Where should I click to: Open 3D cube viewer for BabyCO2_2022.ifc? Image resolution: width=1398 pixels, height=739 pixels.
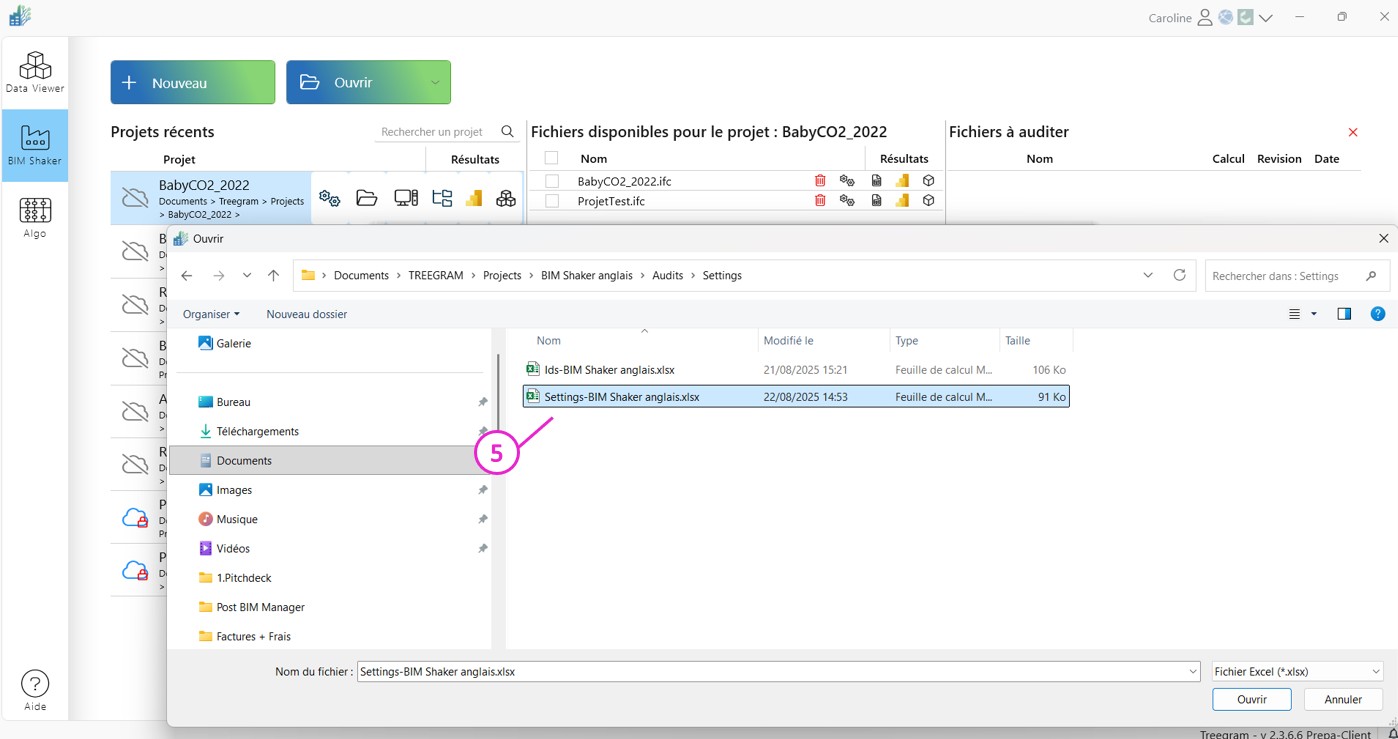tap(928, 181)
